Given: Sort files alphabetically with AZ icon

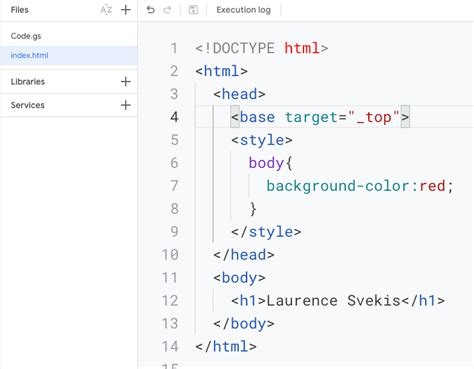Looking at the screenshot, I should point(106,10).
